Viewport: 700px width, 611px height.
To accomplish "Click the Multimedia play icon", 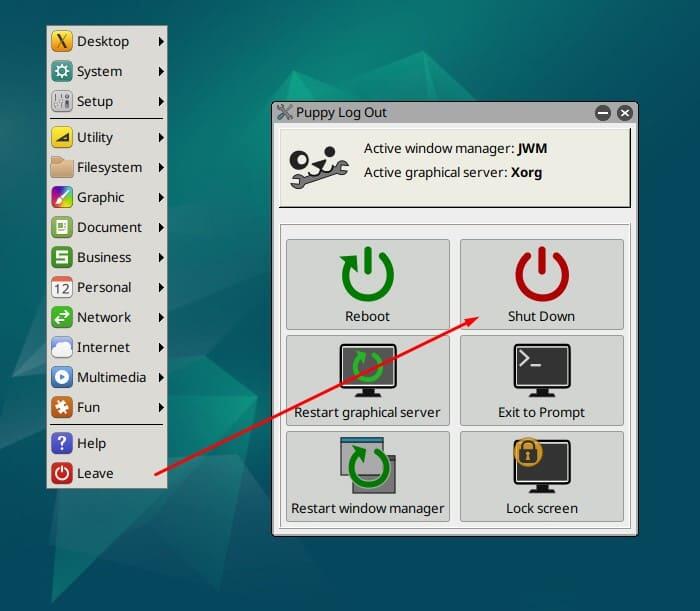I will click(x=62, y=377).
